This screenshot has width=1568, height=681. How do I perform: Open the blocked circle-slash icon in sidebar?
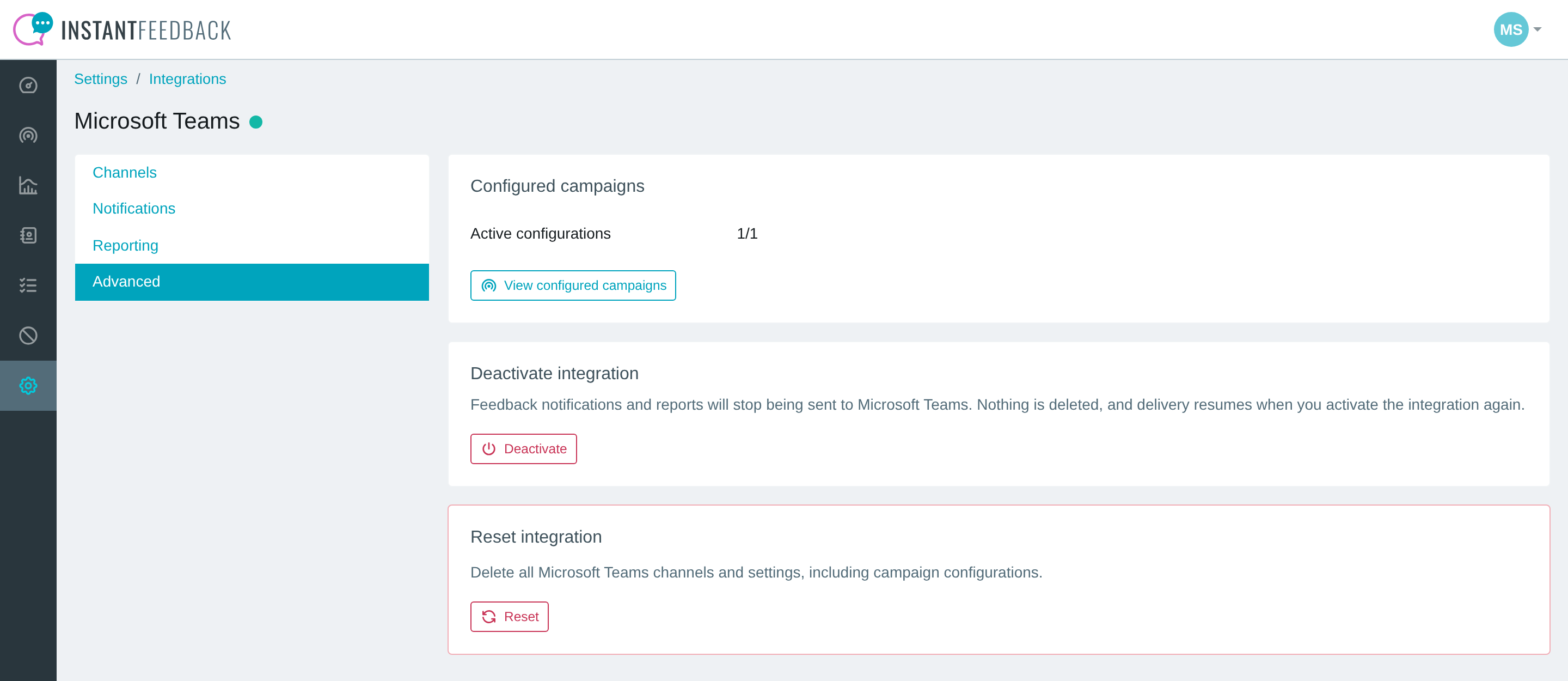click(x=28, y=336)
